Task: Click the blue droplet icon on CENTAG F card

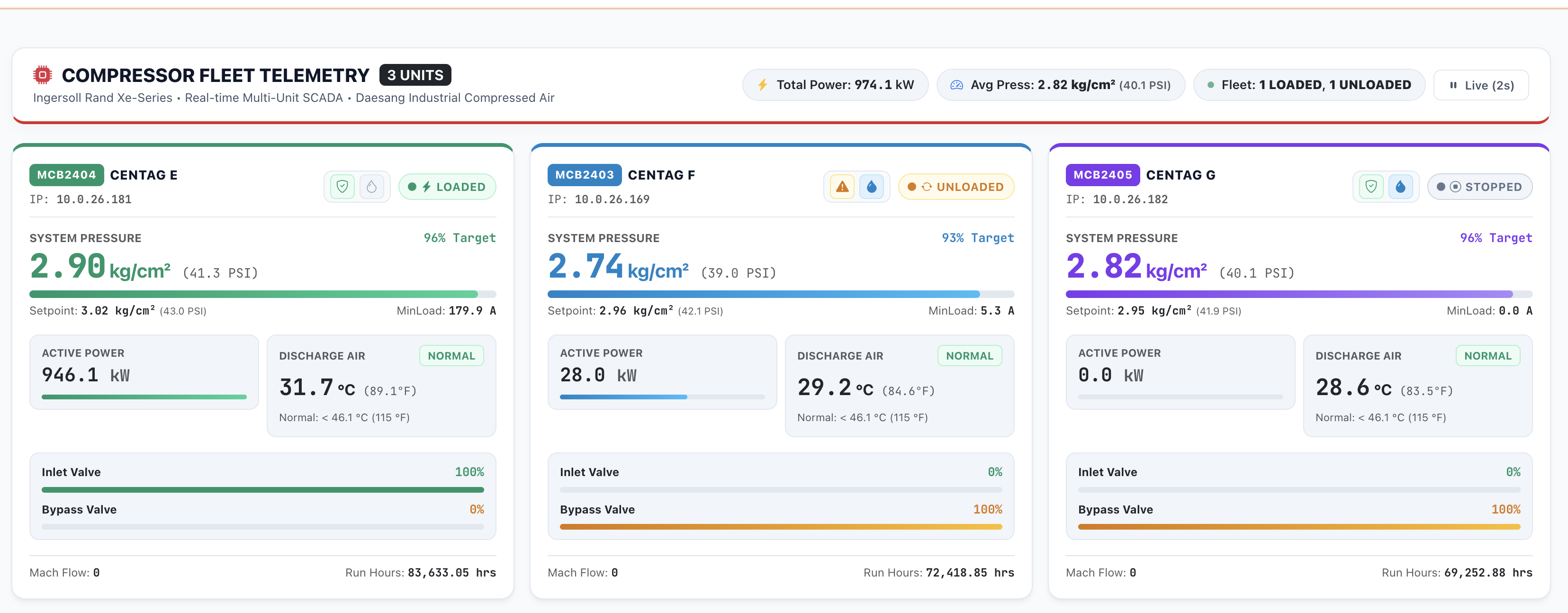Action: coord(872,187)
